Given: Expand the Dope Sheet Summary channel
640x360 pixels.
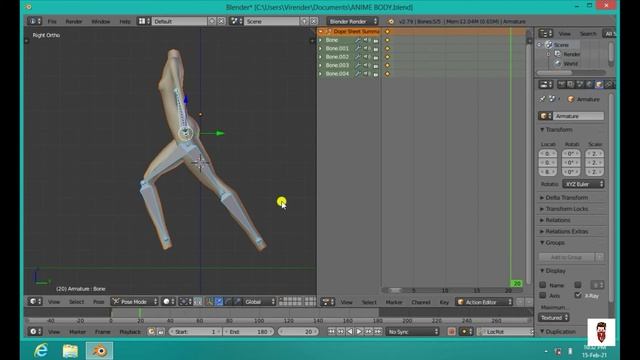Looking at the screenshot, I should coord(321,31).
